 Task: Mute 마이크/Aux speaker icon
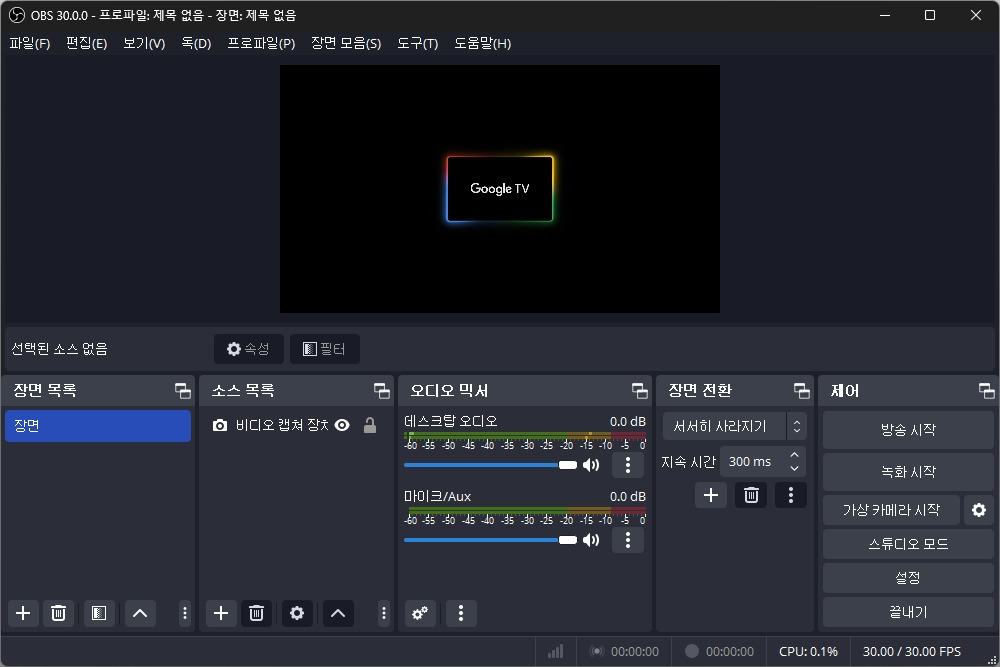pos(591,540)
